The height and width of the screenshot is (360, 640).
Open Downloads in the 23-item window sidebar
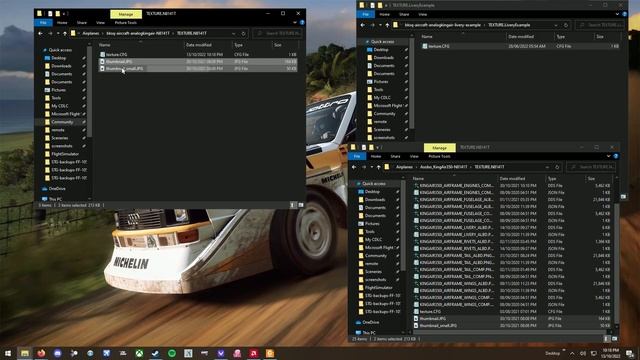click(x=375, y=200)
